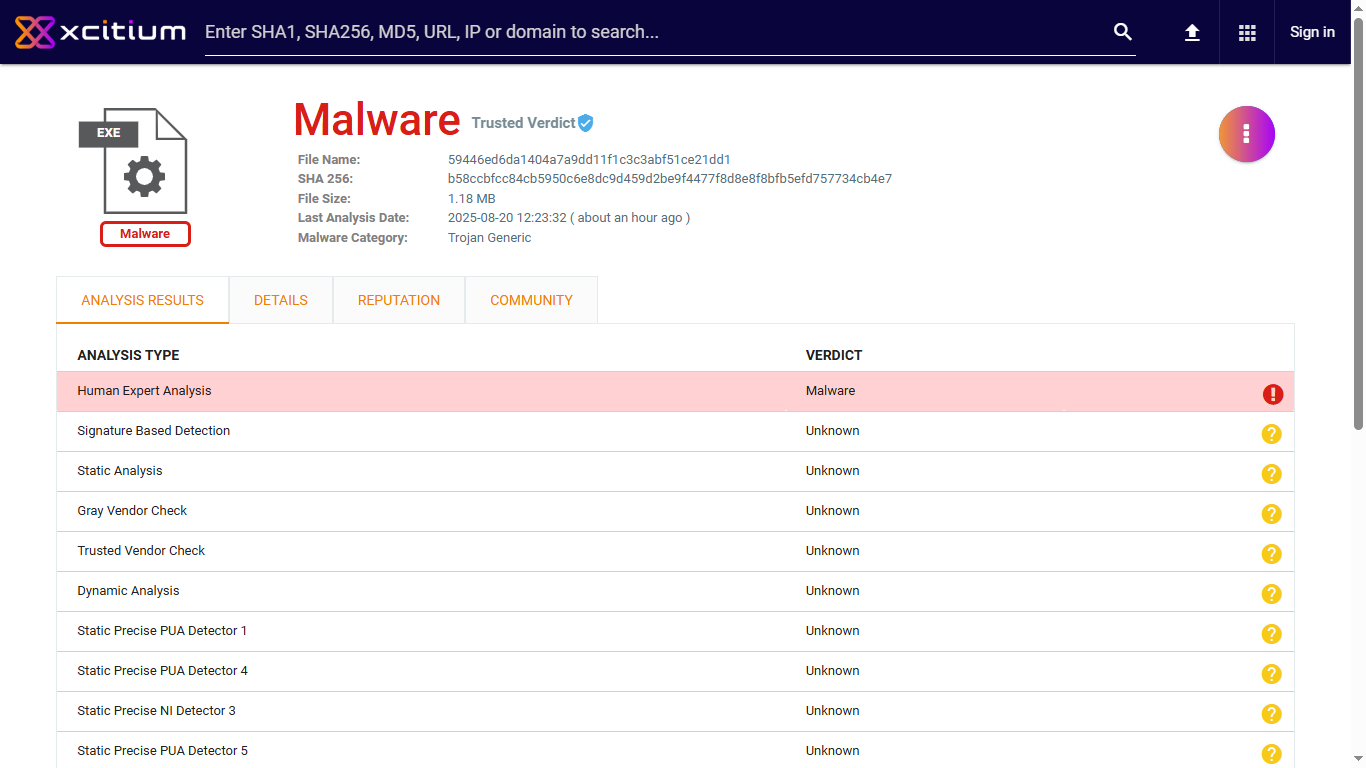This screenshot has height=768, width=1366.
Task: Click the red Malware label badge
Action: pos(145,234)
